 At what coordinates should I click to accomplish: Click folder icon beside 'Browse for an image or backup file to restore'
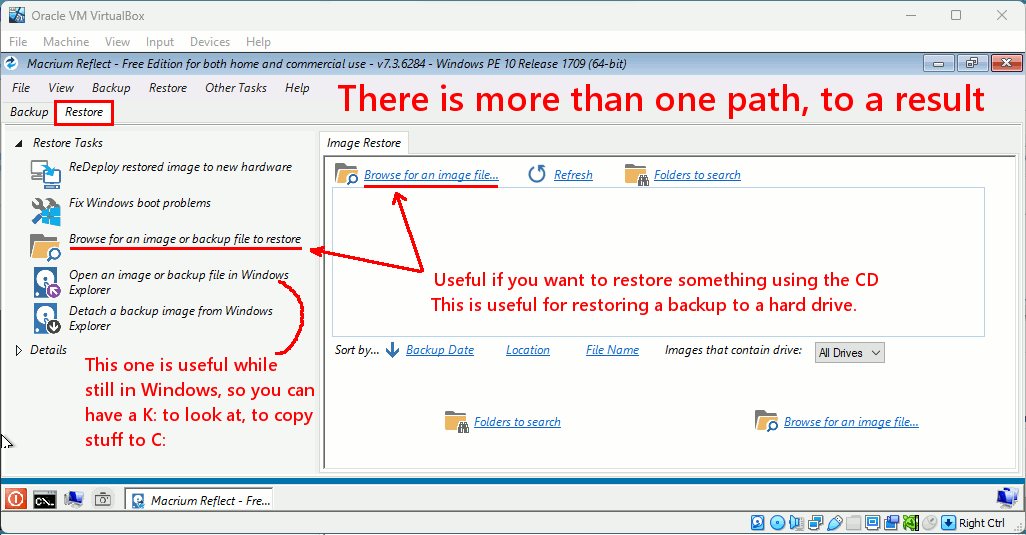click(x=46, y=247)
